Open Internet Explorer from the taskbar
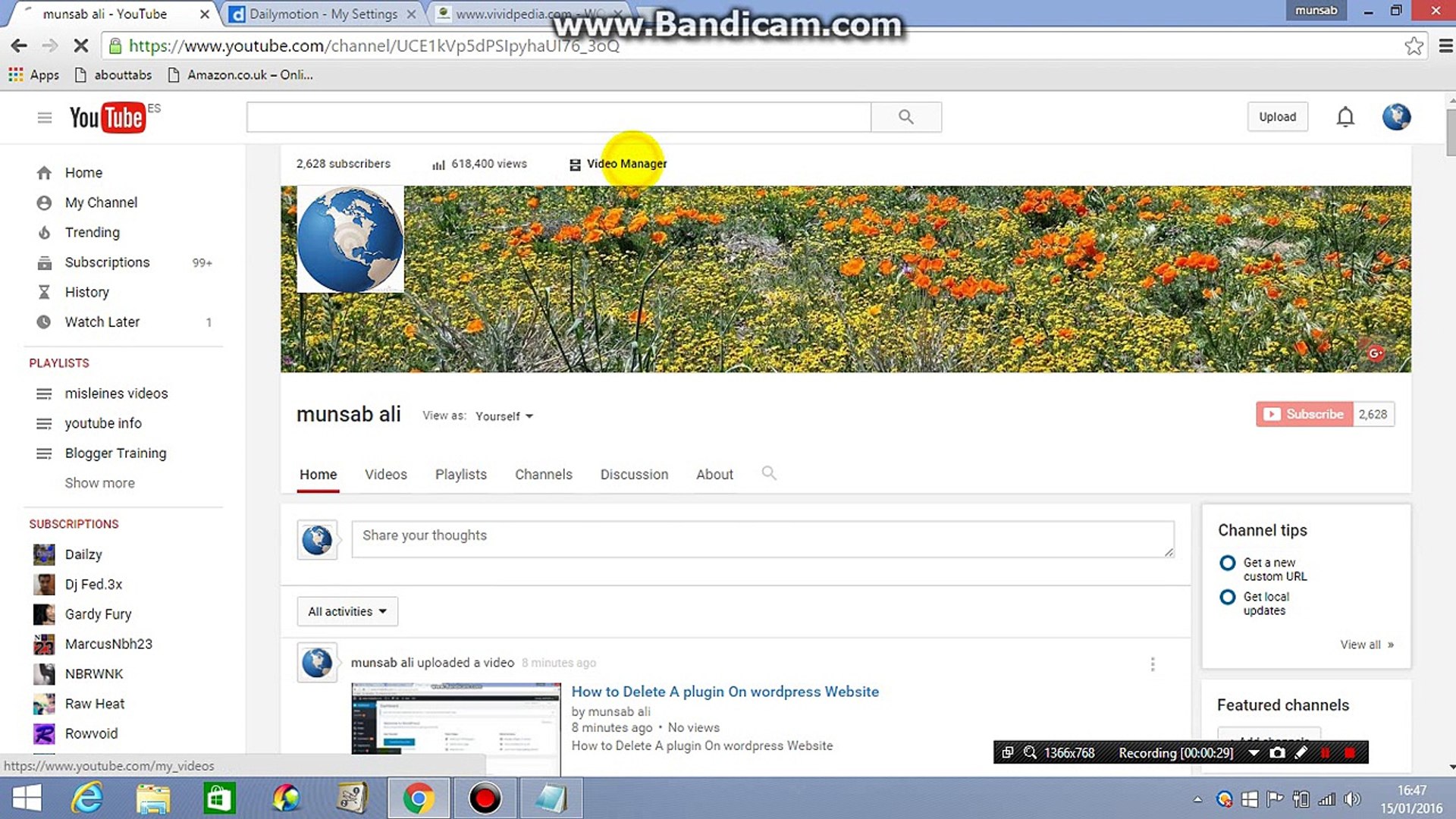This screenshot has width=1456, height=819. (x=87, y=798)
